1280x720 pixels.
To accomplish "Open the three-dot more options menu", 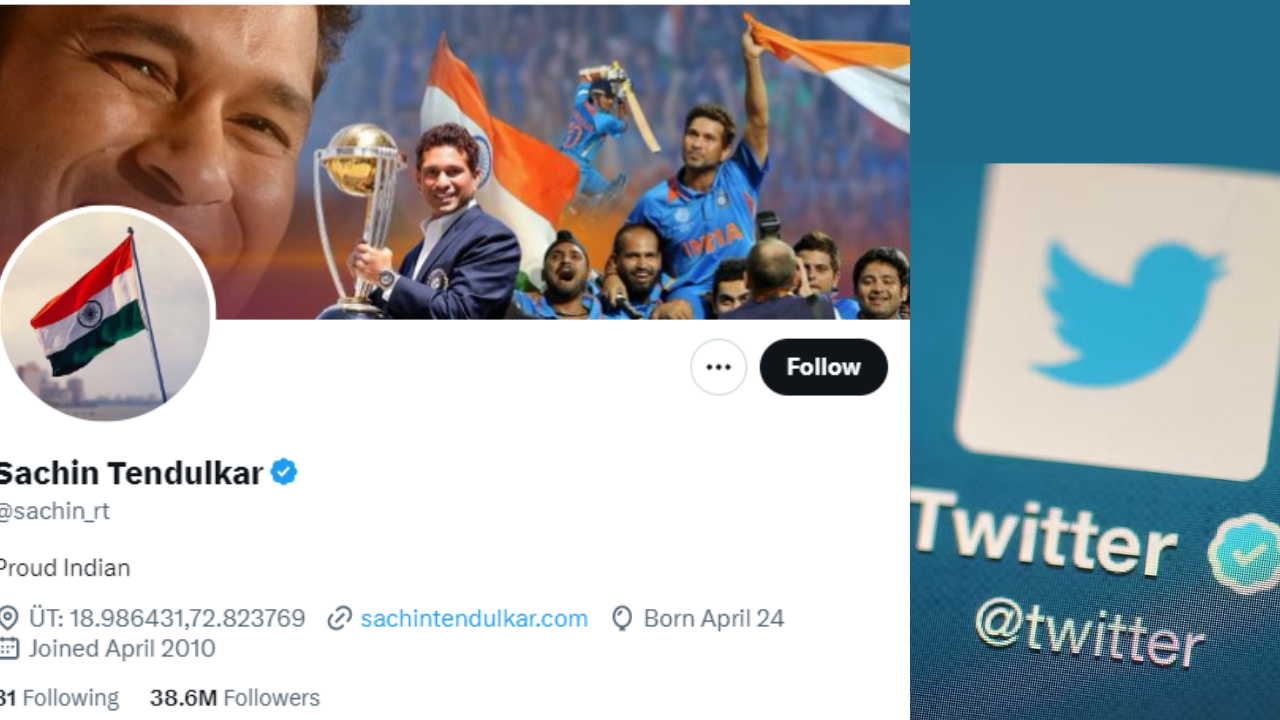I will (x=718, y=367).
